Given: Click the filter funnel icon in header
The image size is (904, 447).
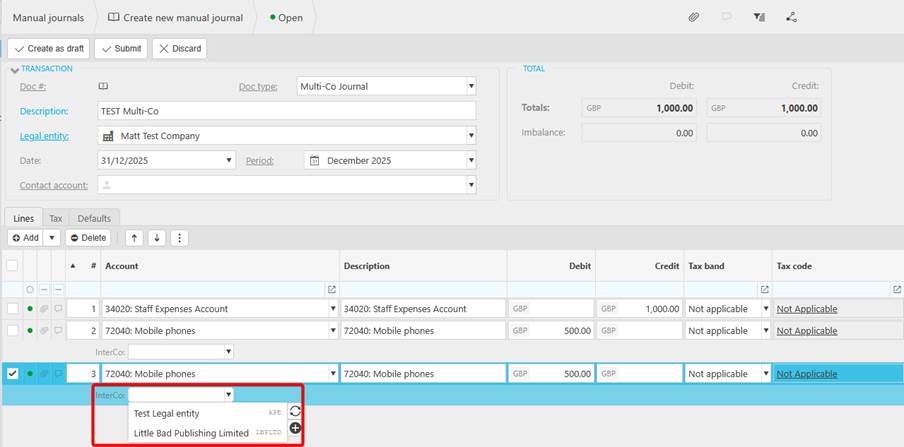Looking at the screenshot, I should click(759, 17).
